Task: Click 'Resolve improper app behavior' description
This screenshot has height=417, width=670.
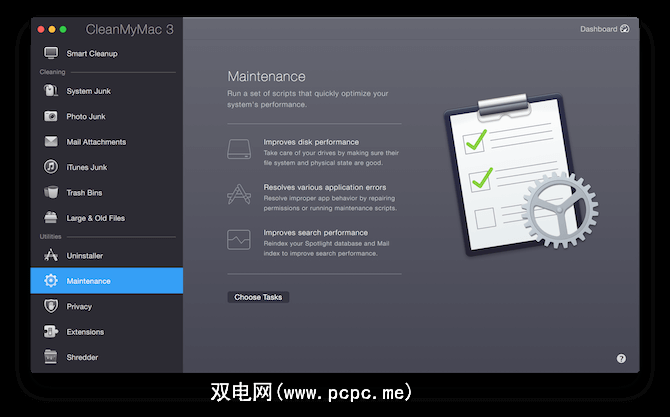Action: 330,203
